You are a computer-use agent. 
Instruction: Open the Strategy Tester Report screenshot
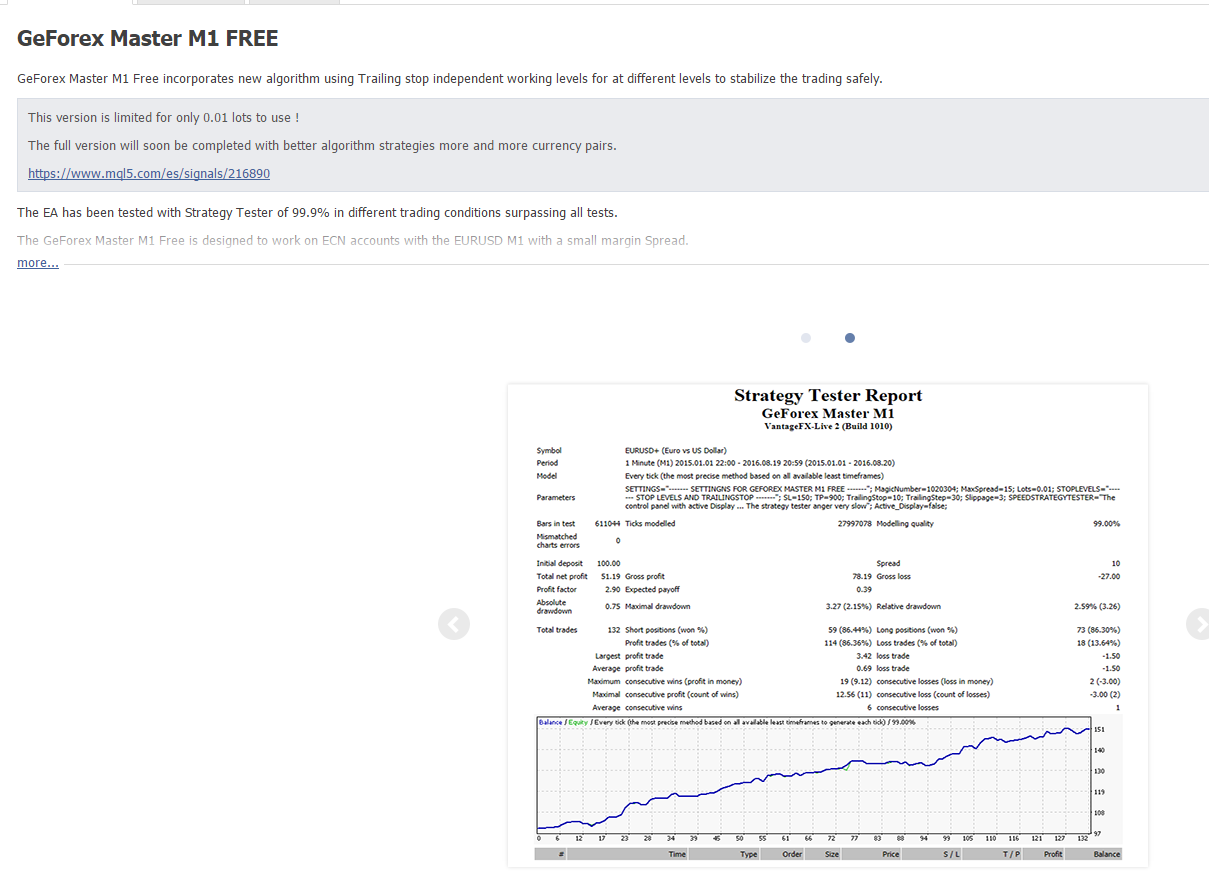[x=828, y=625]
